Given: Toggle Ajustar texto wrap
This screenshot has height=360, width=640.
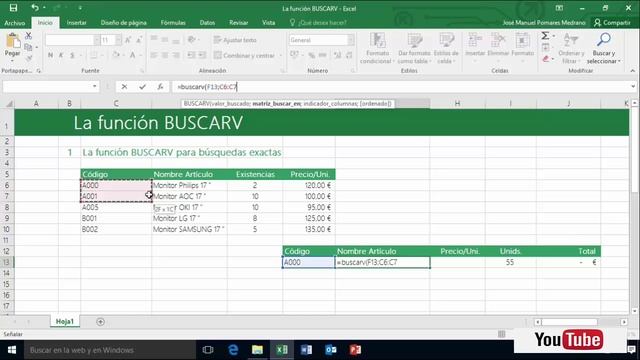Looking at the screenshot, I should coord(235,40).
